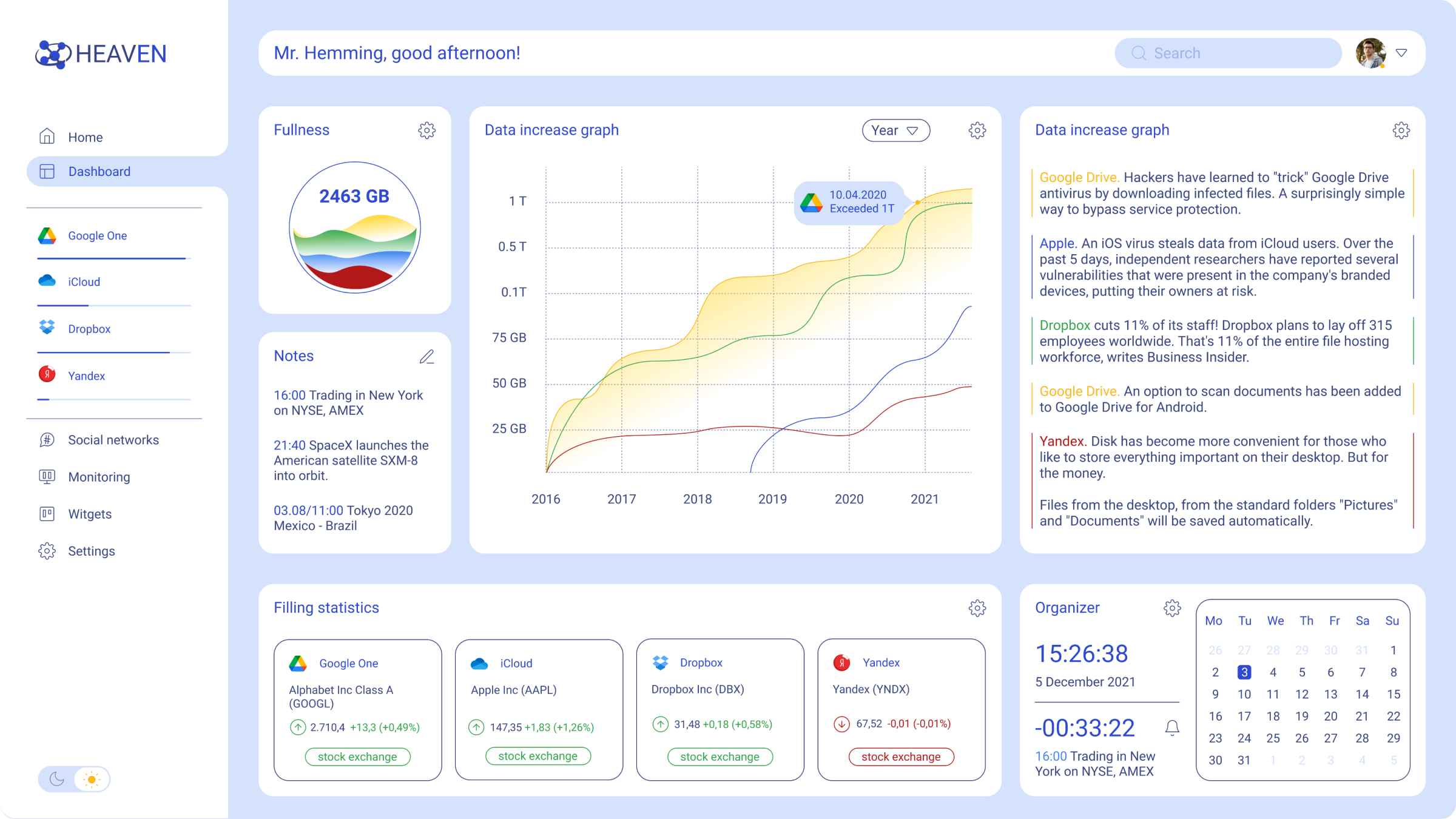This screenshot has width=1456, height=819.
Task: Open note '21:40 SpaceX launches'
Action: point(351,460)
